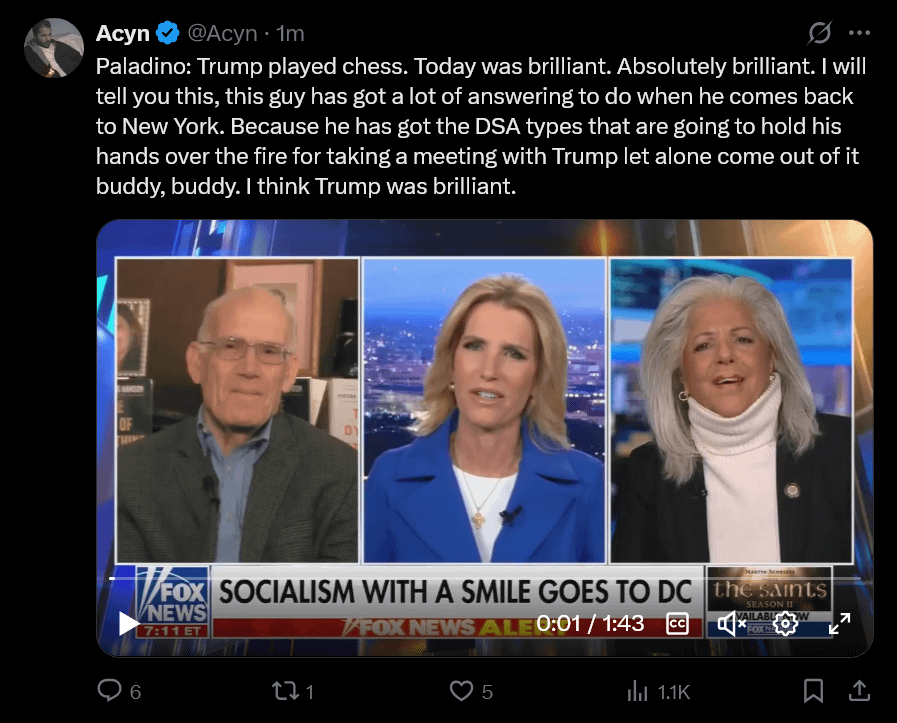
Task: Open video settings gear
Action: 785,623
